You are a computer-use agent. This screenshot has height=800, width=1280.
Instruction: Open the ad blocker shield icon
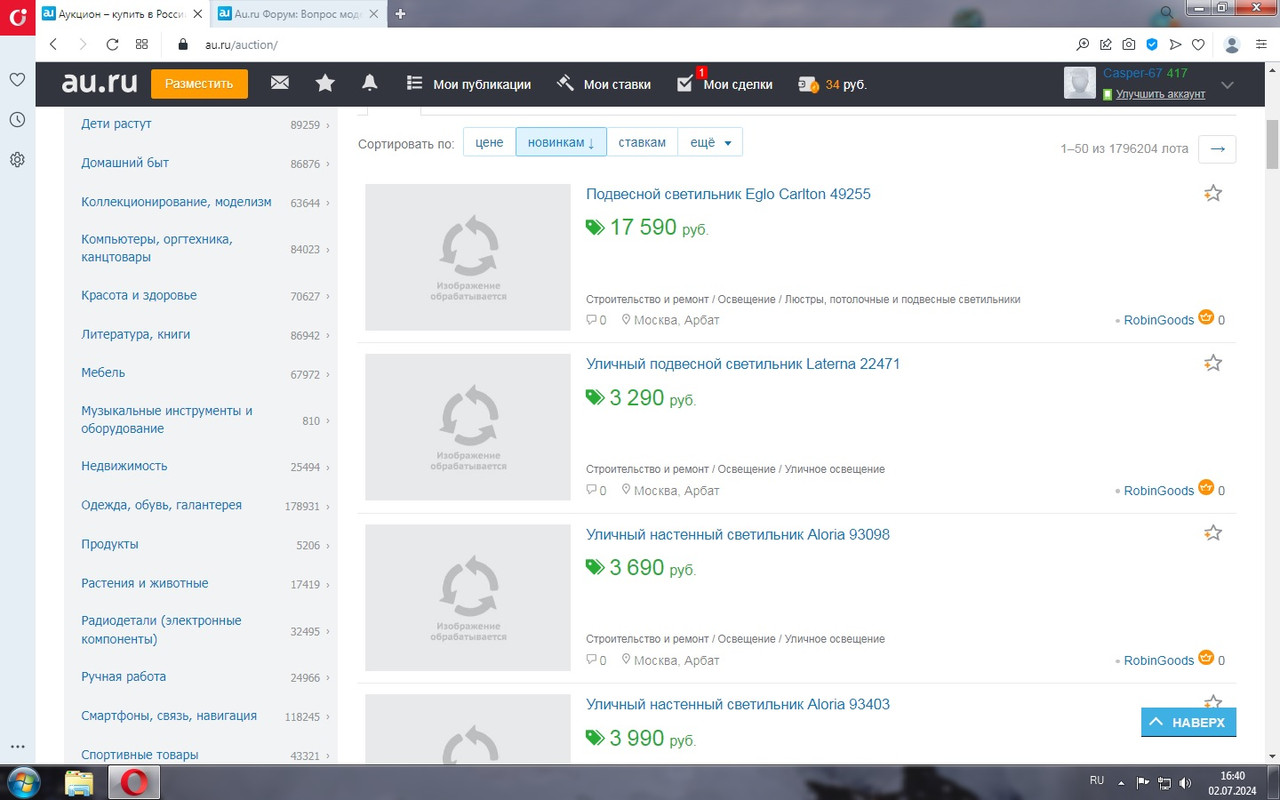[1152, 44]
